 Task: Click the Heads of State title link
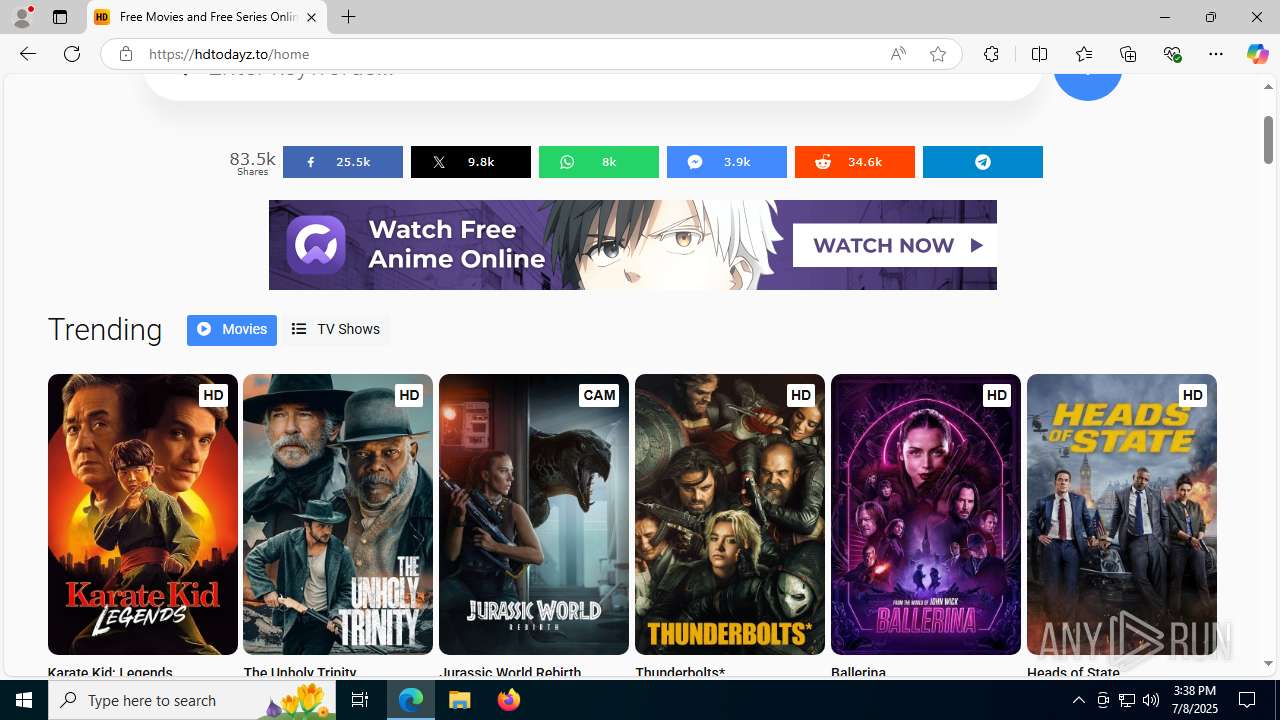pyautogui.click(x=1073, y=672)
